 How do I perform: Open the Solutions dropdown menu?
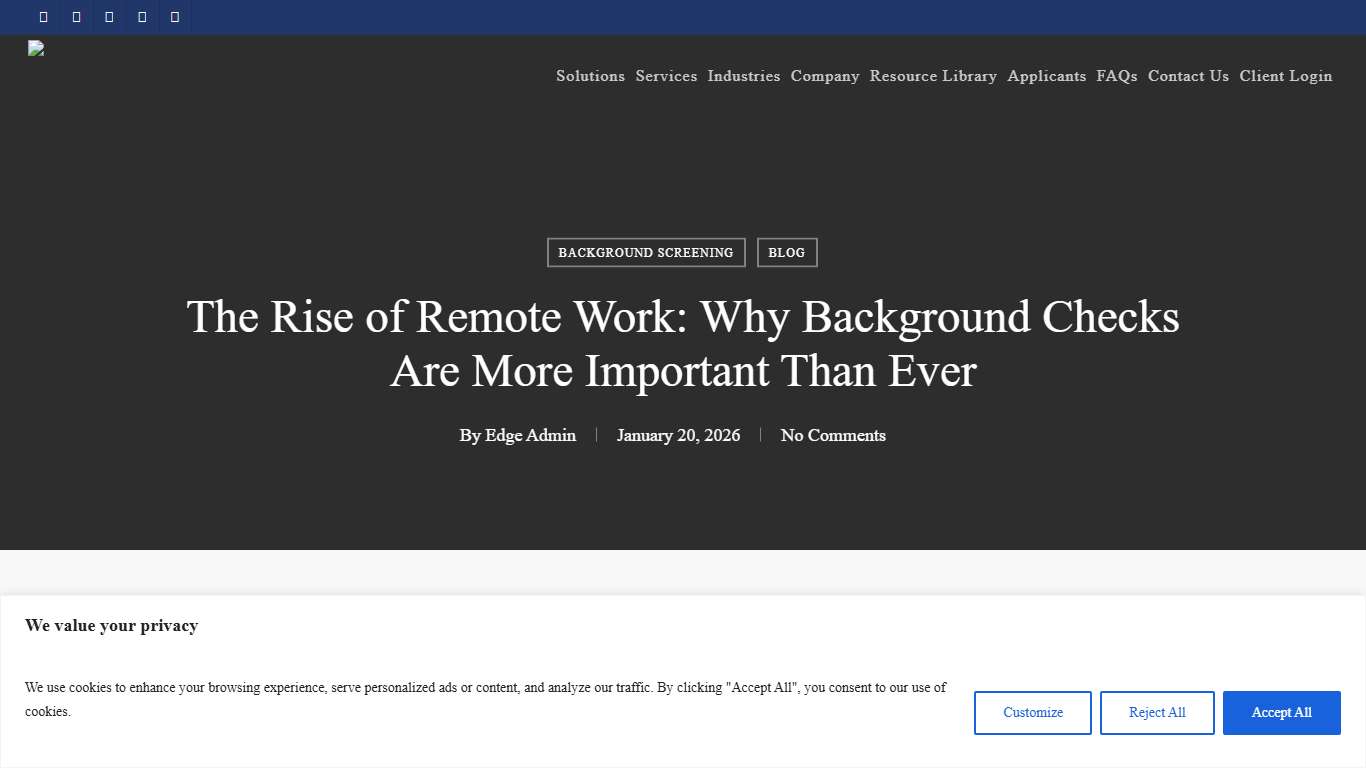coord(590,76)
